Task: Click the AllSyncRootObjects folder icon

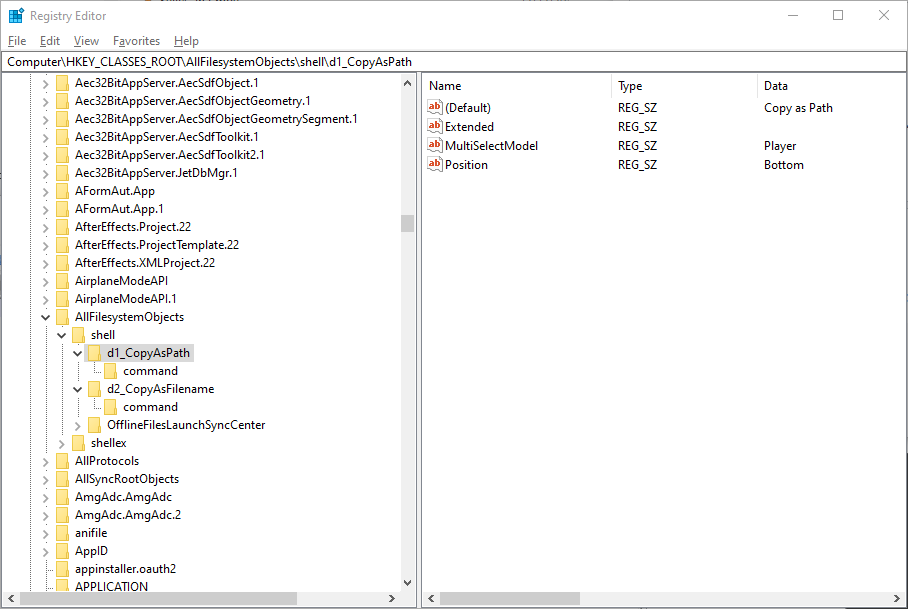Action: click(63, 479)
